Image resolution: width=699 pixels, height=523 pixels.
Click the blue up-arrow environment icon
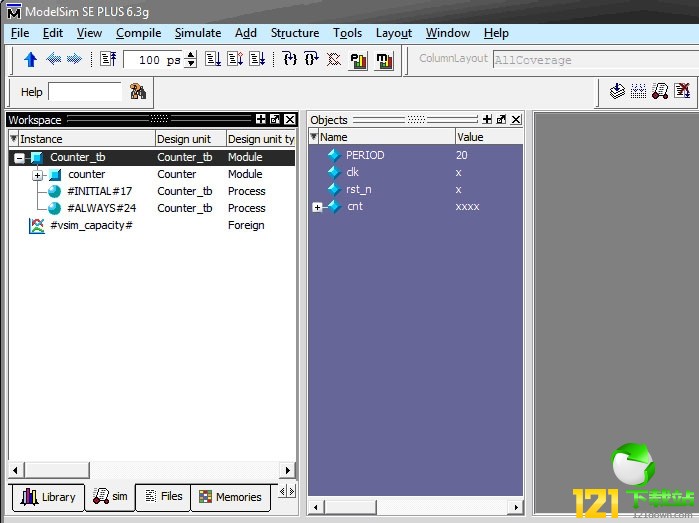30,59
